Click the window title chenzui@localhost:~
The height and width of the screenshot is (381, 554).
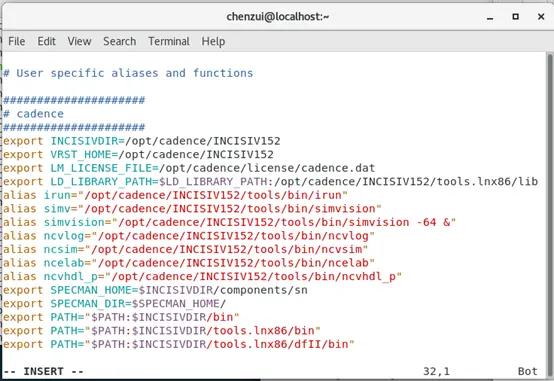278,17
